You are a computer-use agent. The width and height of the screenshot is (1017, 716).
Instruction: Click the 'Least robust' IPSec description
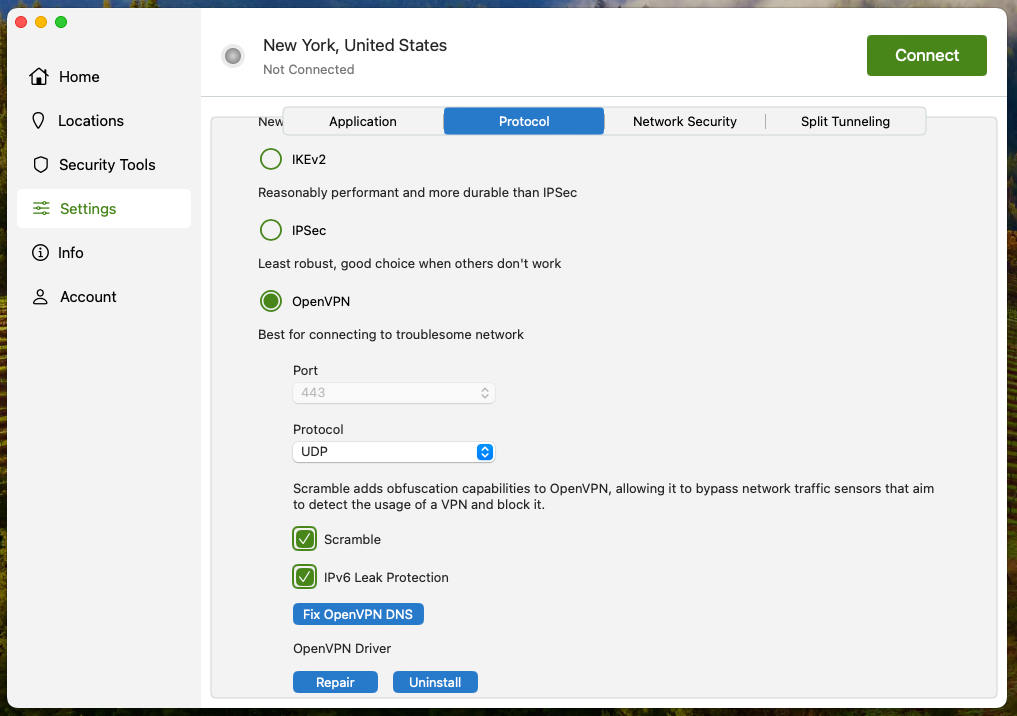click(409, 263)
